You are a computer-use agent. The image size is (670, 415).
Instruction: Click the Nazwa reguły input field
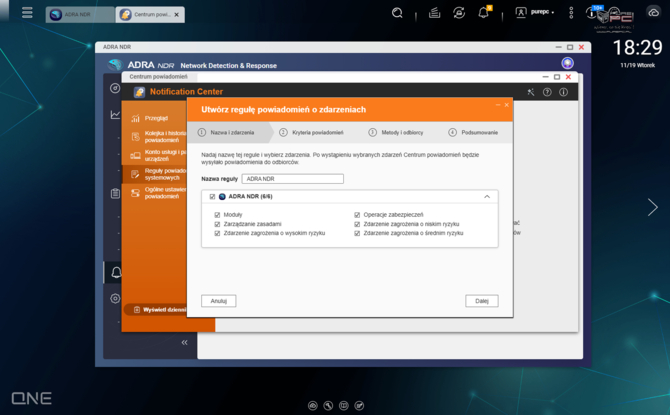[293, 179]
